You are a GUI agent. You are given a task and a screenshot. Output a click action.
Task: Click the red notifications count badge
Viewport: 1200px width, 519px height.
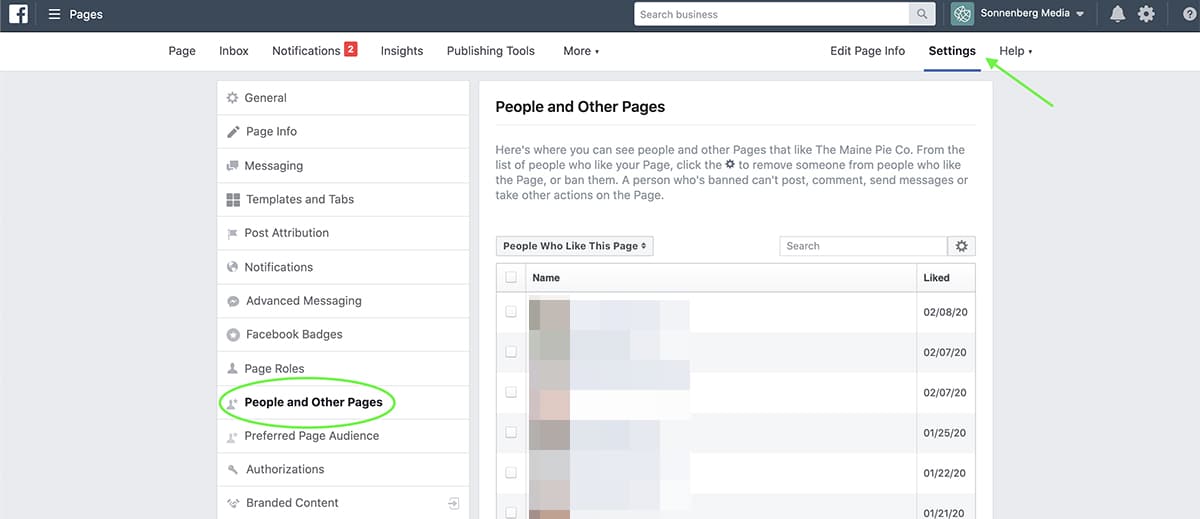coord(351,49)
